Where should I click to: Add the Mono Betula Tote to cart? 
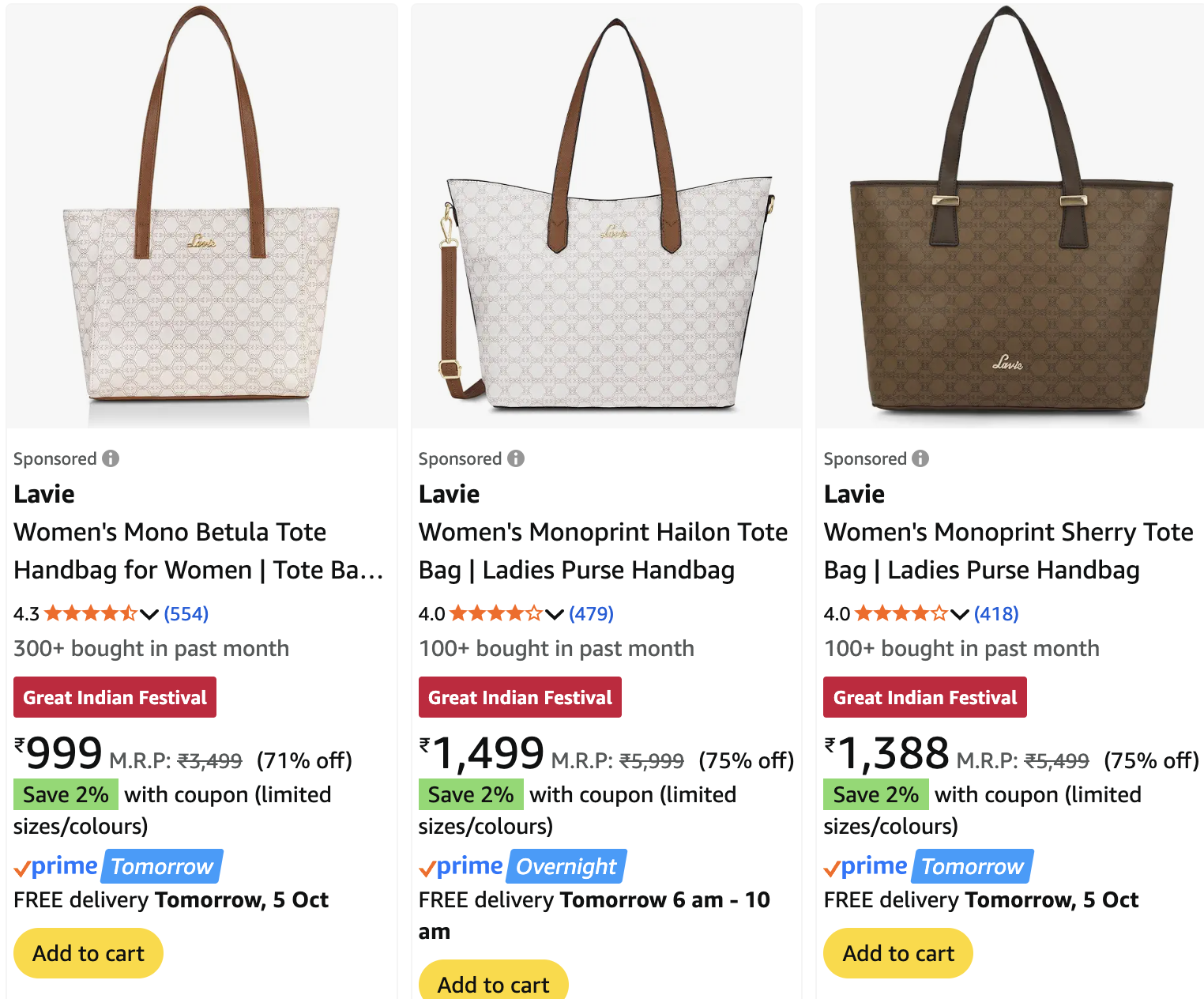point(88,953)
